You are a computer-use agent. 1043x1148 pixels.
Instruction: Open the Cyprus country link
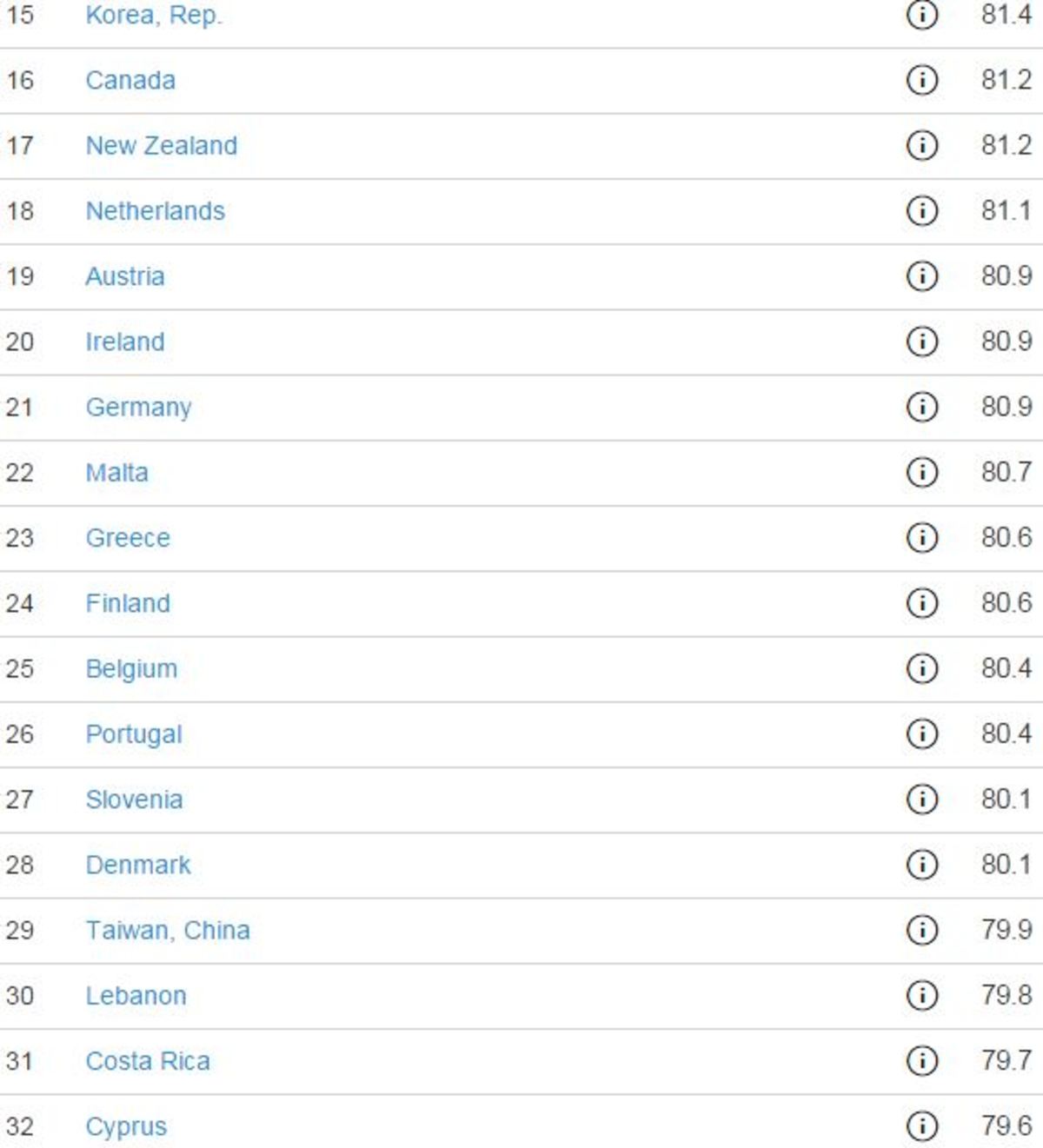(126, 1126)
